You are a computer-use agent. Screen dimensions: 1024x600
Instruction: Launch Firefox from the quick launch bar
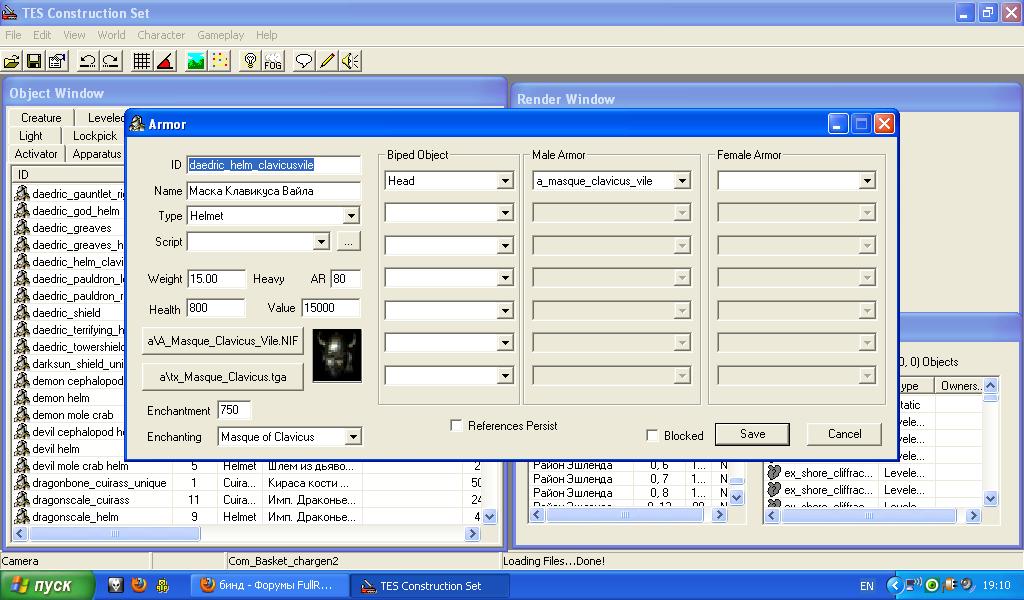(138, 584)
